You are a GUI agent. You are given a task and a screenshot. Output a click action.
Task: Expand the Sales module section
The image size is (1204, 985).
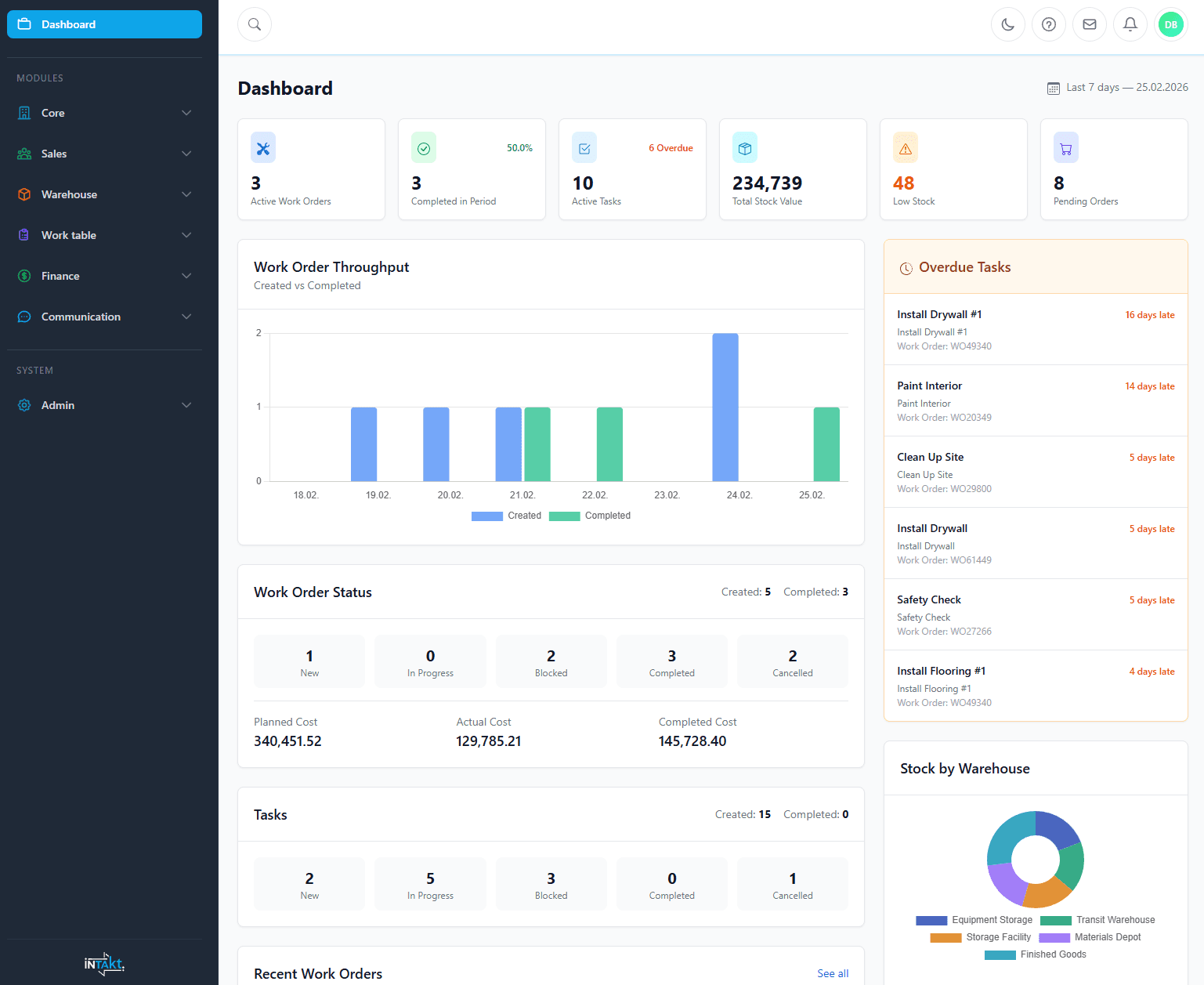(x=104, y=154)
